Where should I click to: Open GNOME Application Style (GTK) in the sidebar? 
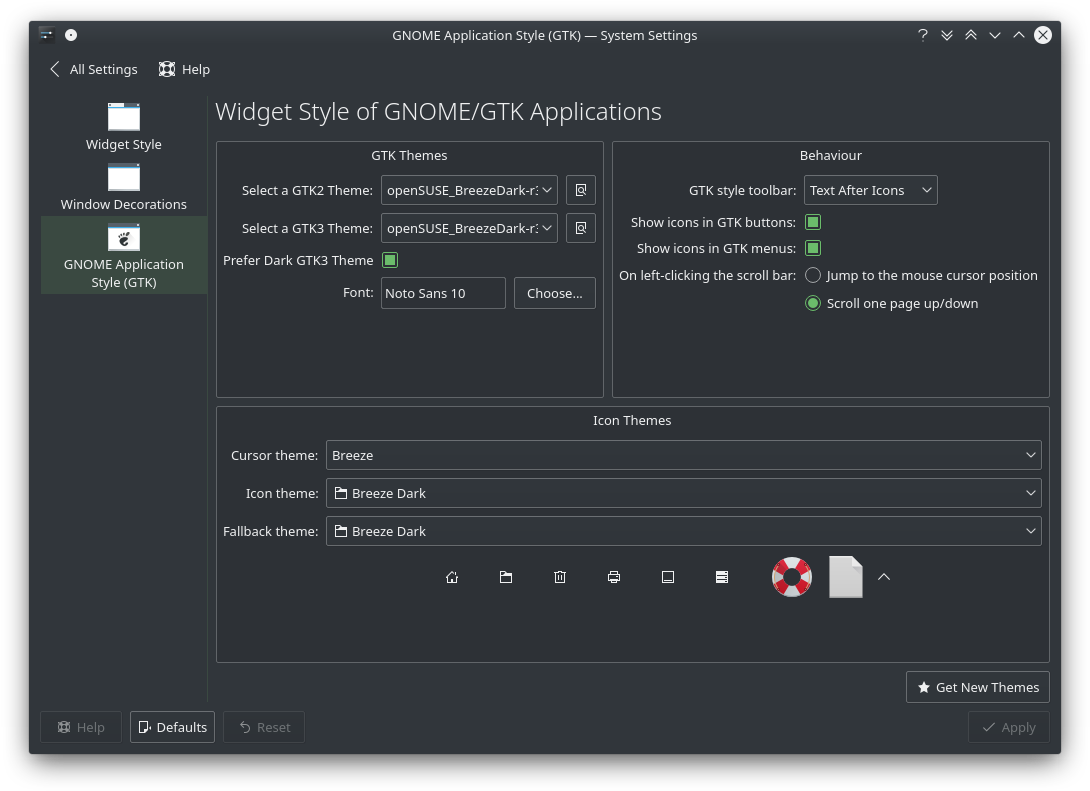click(x=123, y=255)
